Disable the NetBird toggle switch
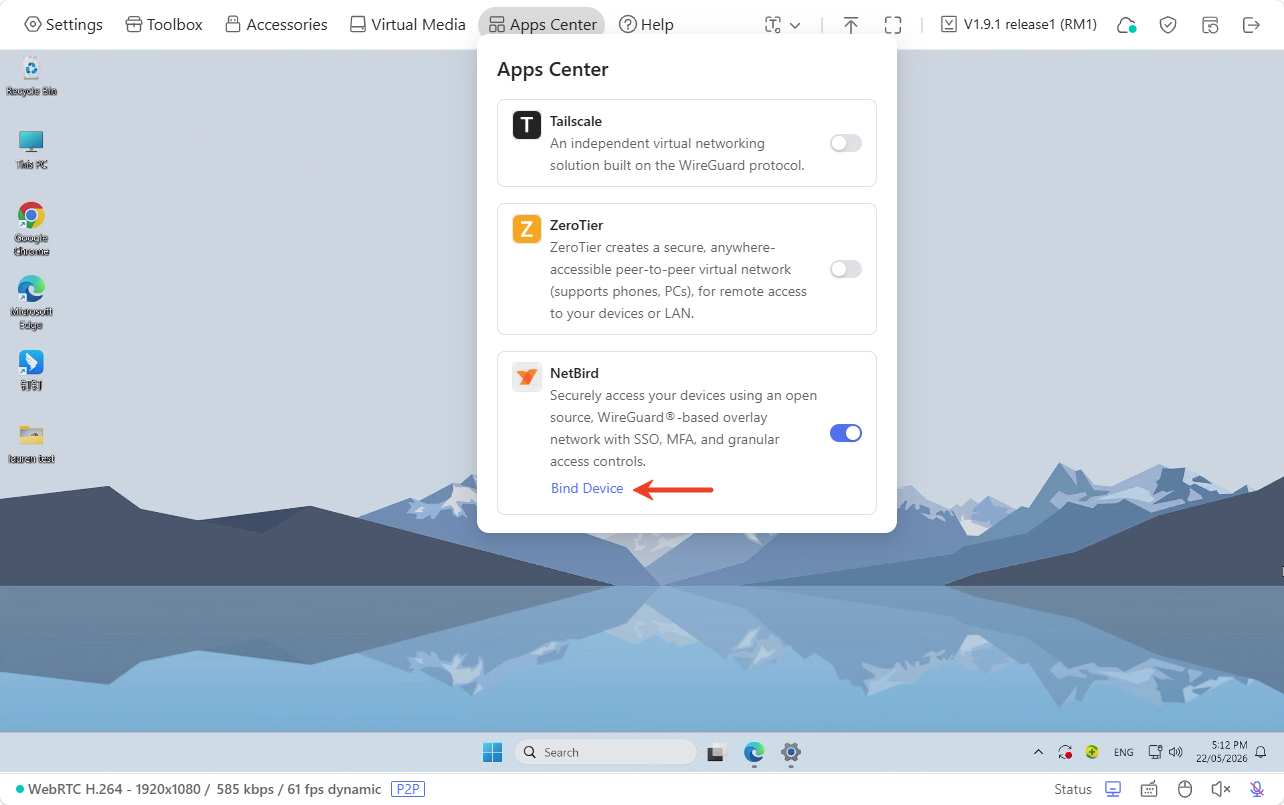 tap(846, 433)
